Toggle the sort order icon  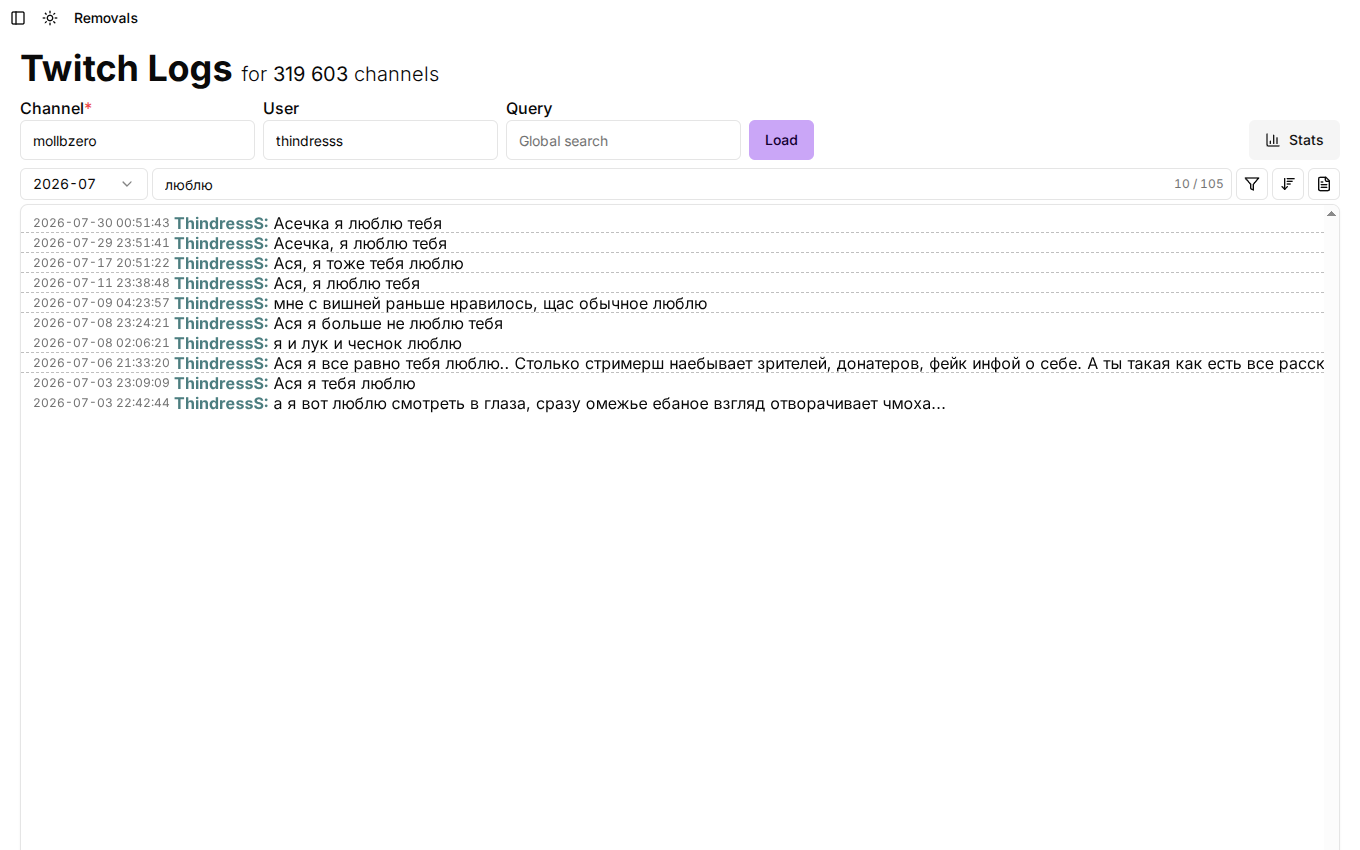1288,184
